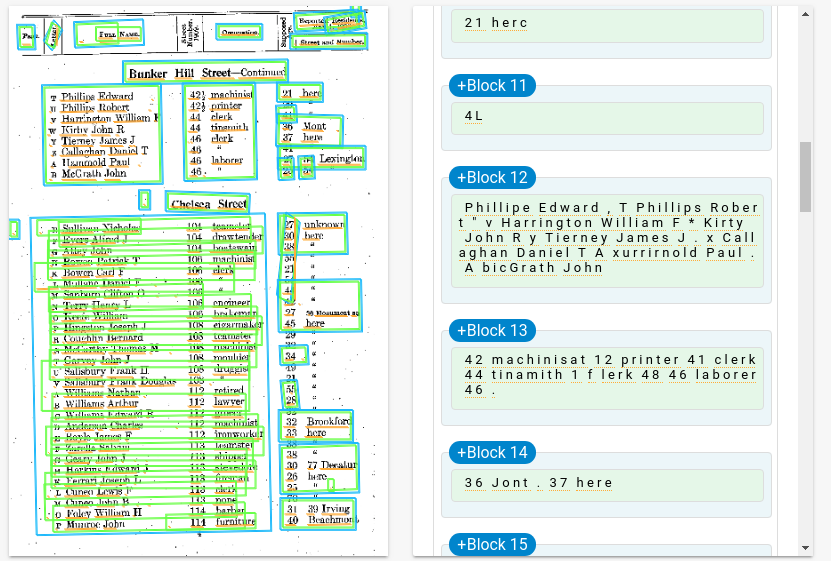The height and width of the screenshot is (561, 831).
Task: Select the '4L' text in Block 11
Action: tap(607, 118)
